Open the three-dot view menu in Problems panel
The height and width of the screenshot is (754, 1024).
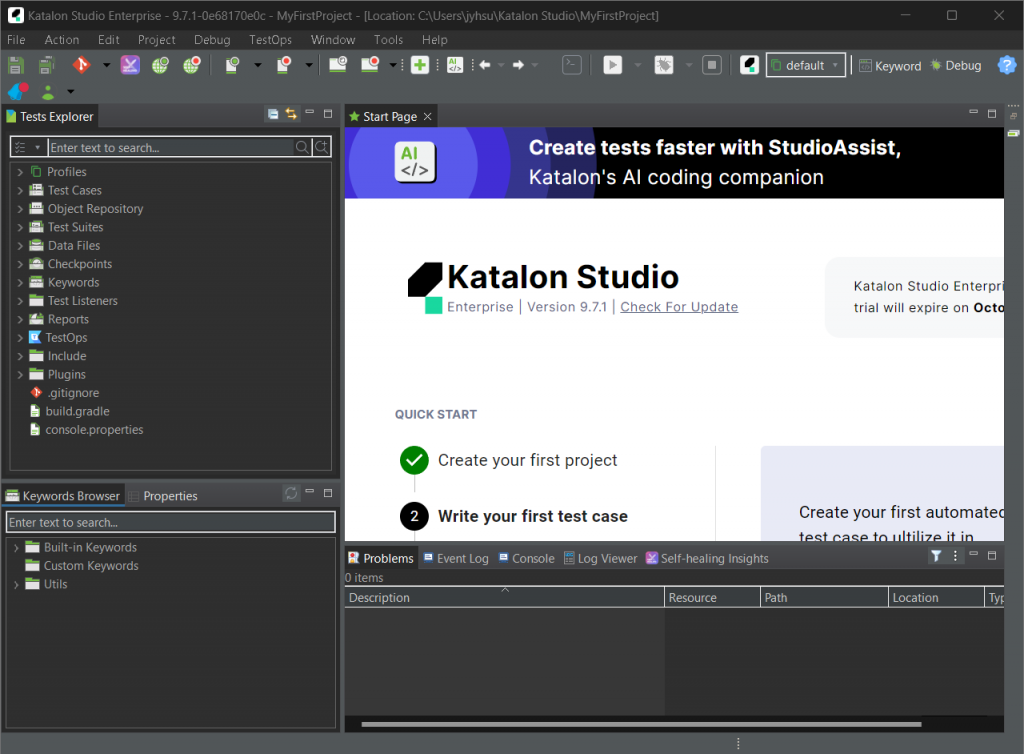pyautogui.click(x=955, y=556)
